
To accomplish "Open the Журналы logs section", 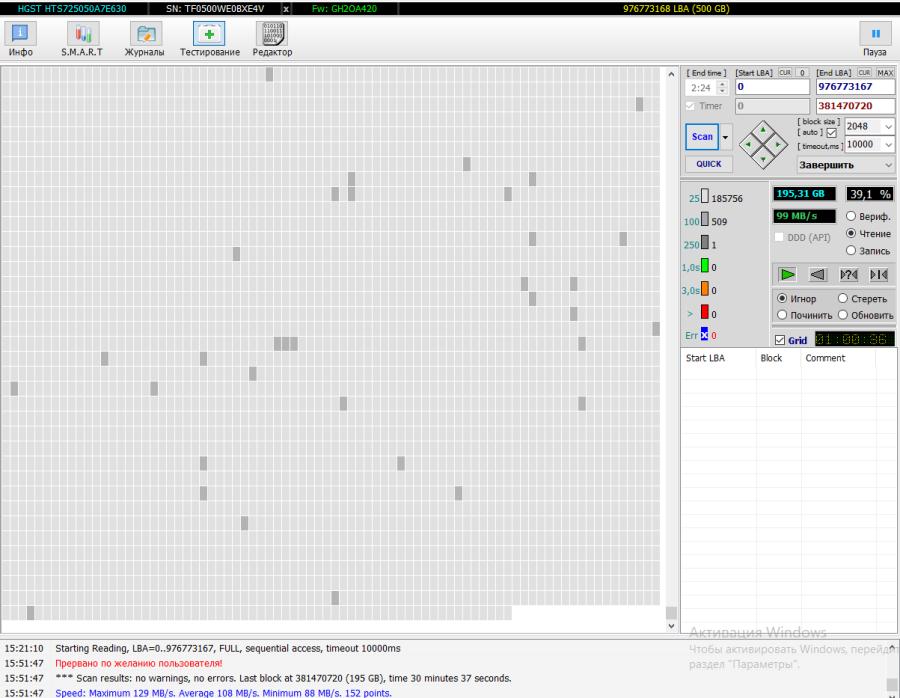I will click(x=145, y=39).
